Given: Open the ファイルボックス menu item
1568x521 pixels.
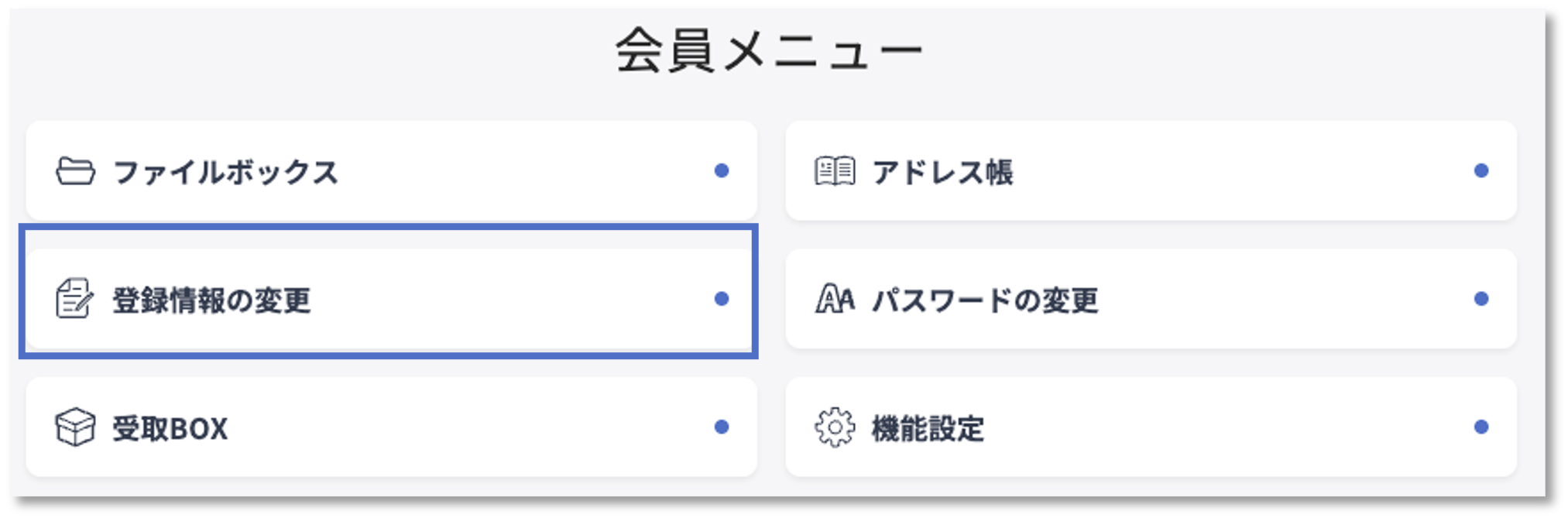Looking at the screenshot, I should point(225,172).
